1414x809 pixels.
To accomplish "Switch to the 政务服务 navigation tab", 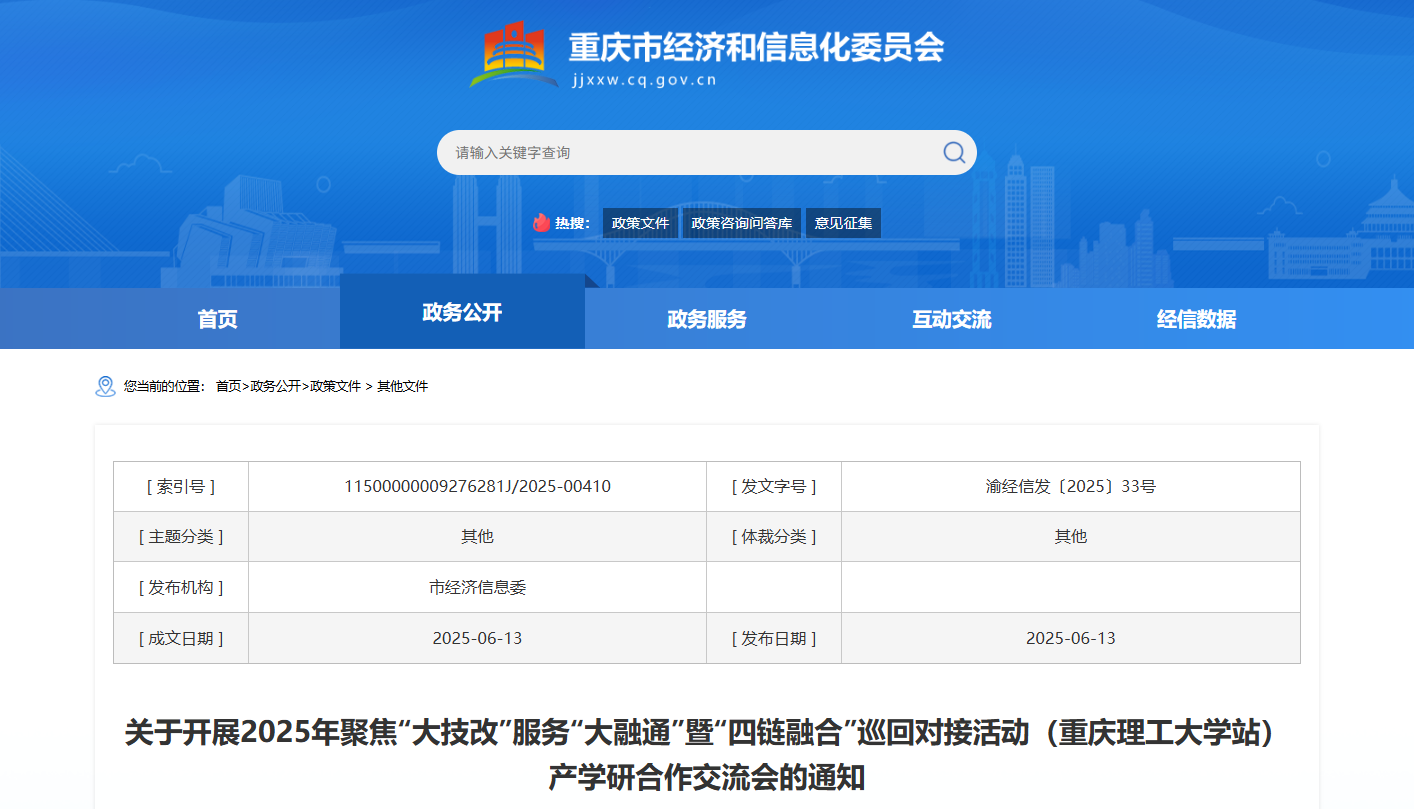I will click(x=707, y=319).
